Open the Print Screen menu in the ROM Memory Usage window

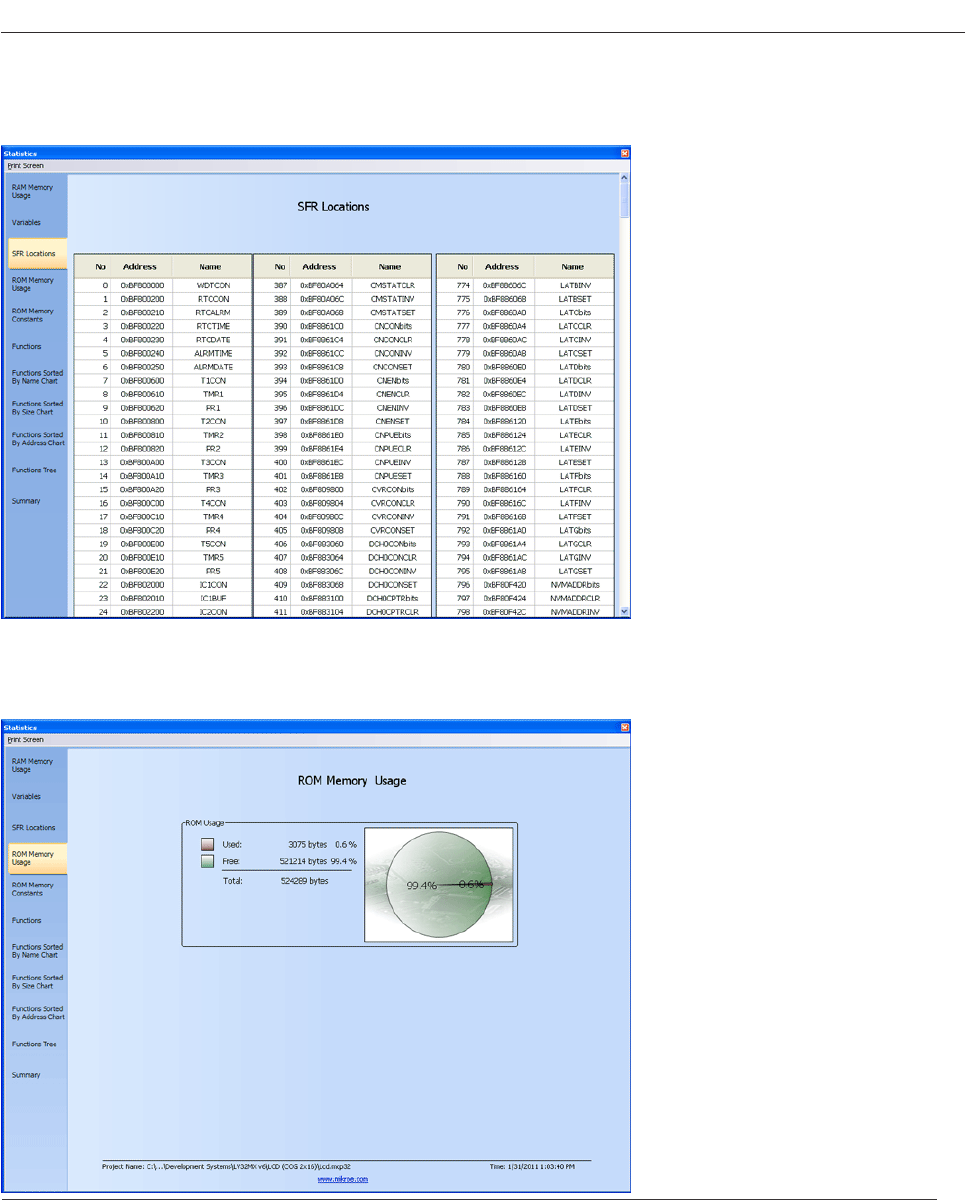point(26,740)
